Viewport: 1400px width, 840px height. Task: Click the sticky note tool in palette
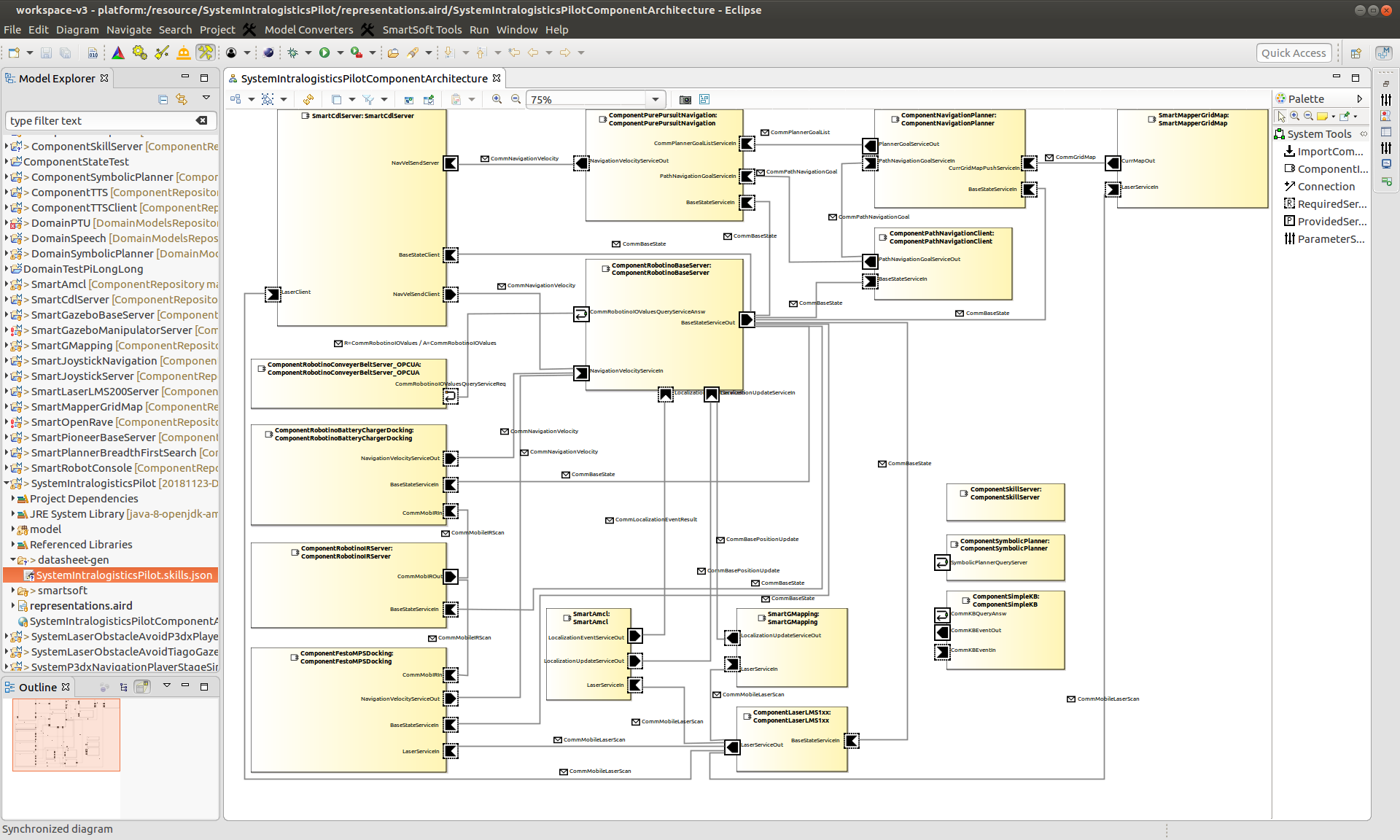(1322, 116)
